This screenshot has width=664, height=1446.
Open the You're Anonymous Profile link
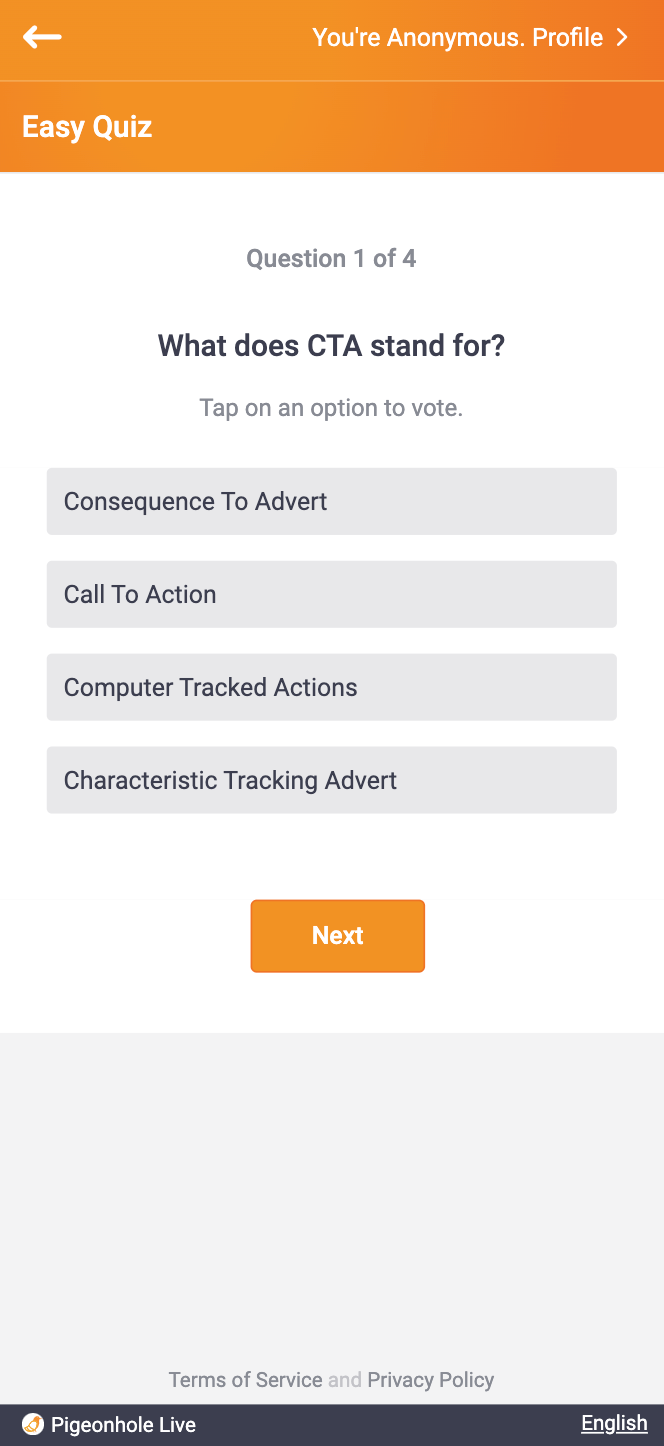click(470, 38)
